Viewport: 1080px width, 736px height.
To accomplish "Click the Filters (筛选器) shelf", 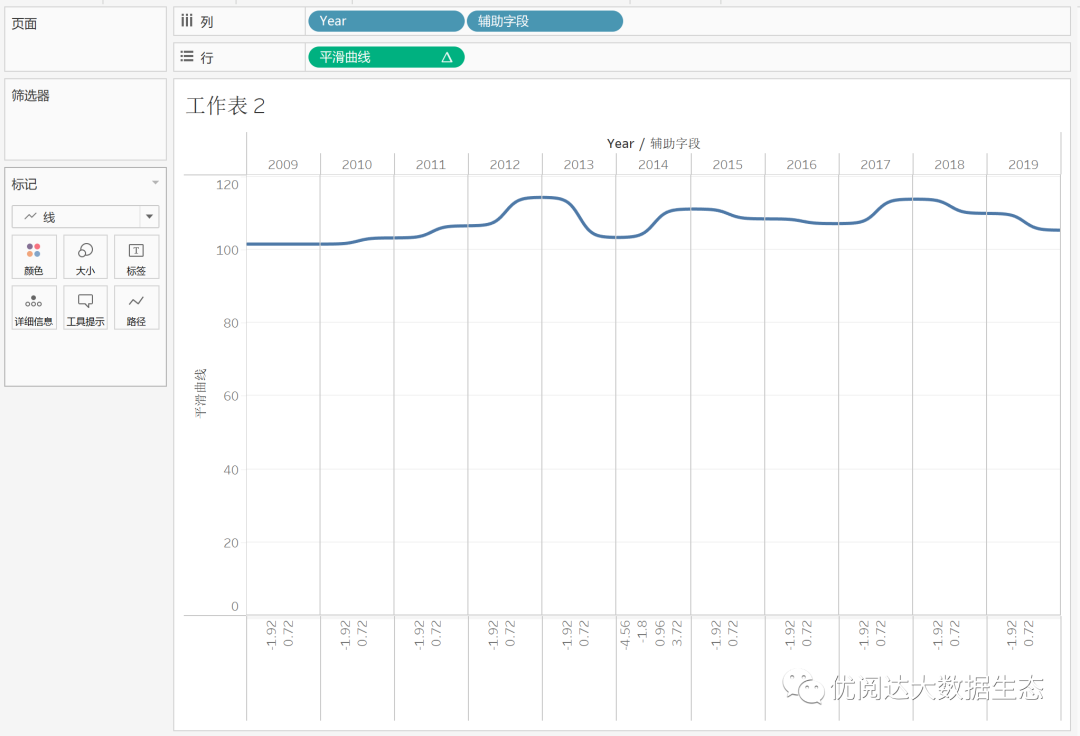I will point(85,119).
